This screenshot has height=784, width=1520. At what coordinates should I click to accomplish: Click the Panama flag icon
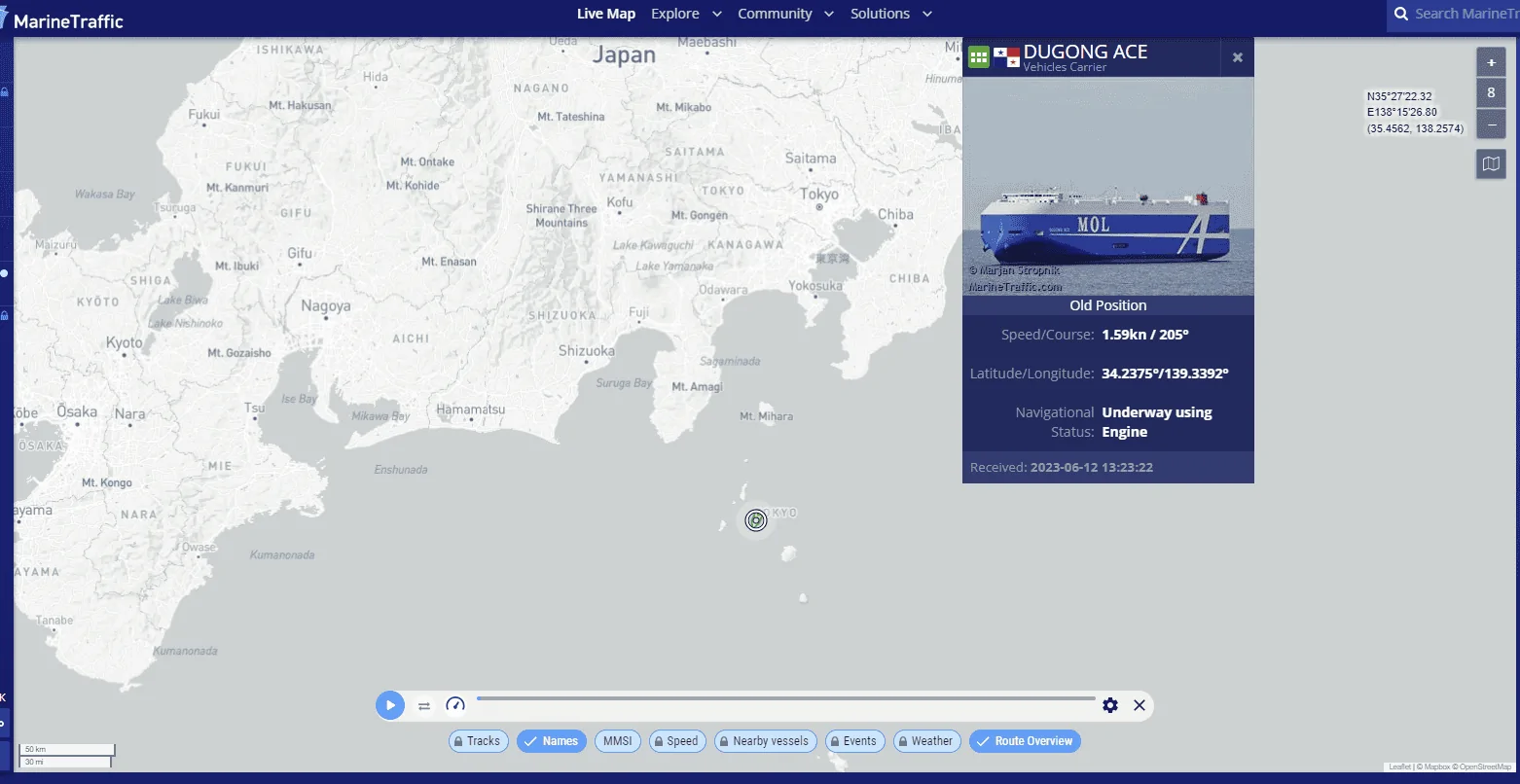point(1006,57)
